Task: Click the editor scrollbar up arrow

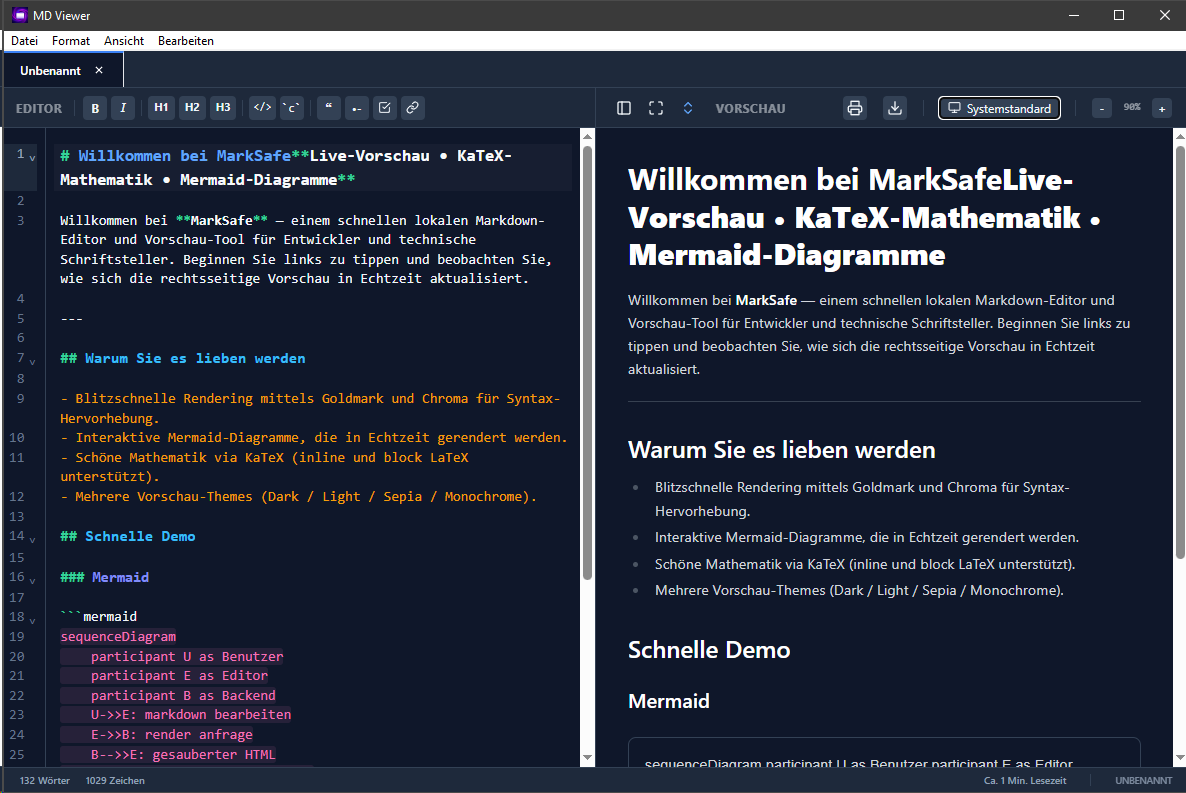Action: point(587,136)
